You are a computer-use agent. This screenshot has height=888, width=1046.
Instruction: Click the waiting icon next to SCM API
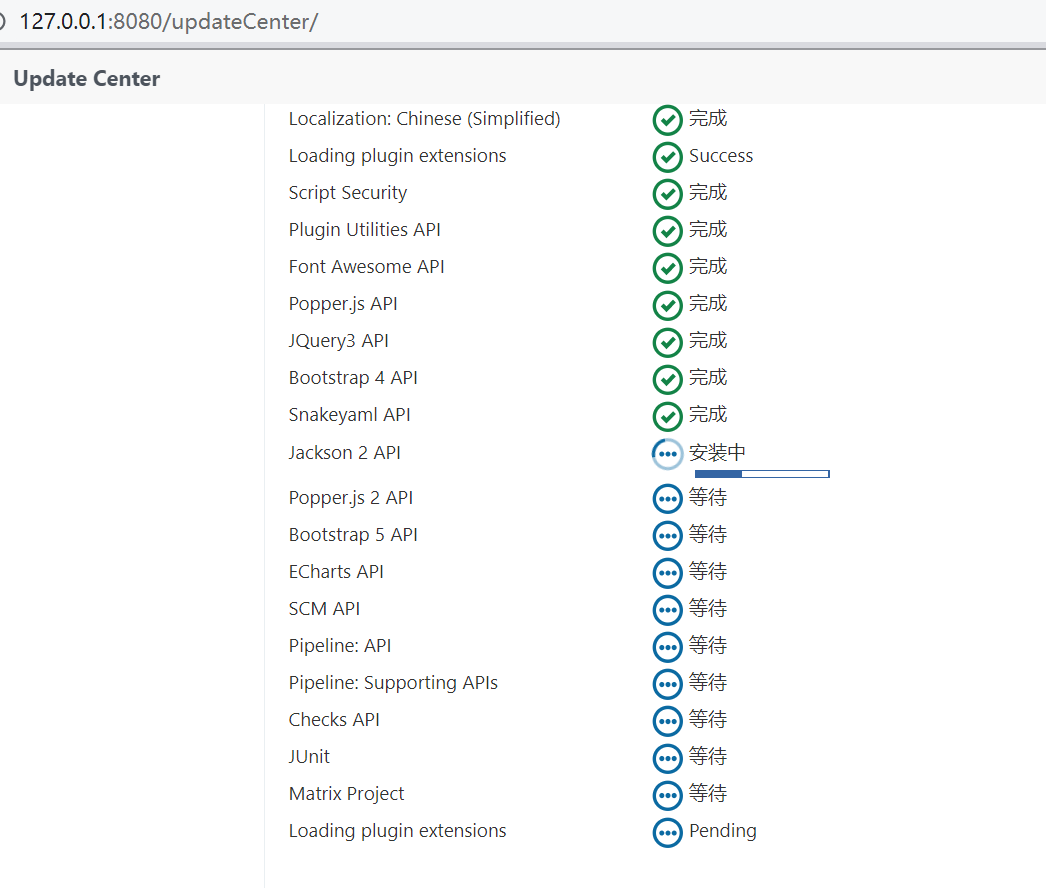667,610
